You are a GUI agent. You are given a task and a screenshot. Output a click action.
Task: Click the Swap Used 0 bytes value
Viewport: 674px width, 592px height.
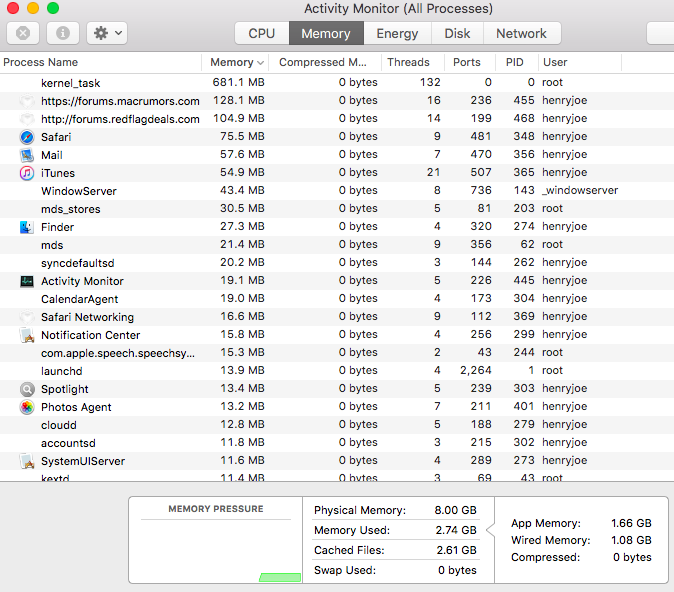coord(457,570)
